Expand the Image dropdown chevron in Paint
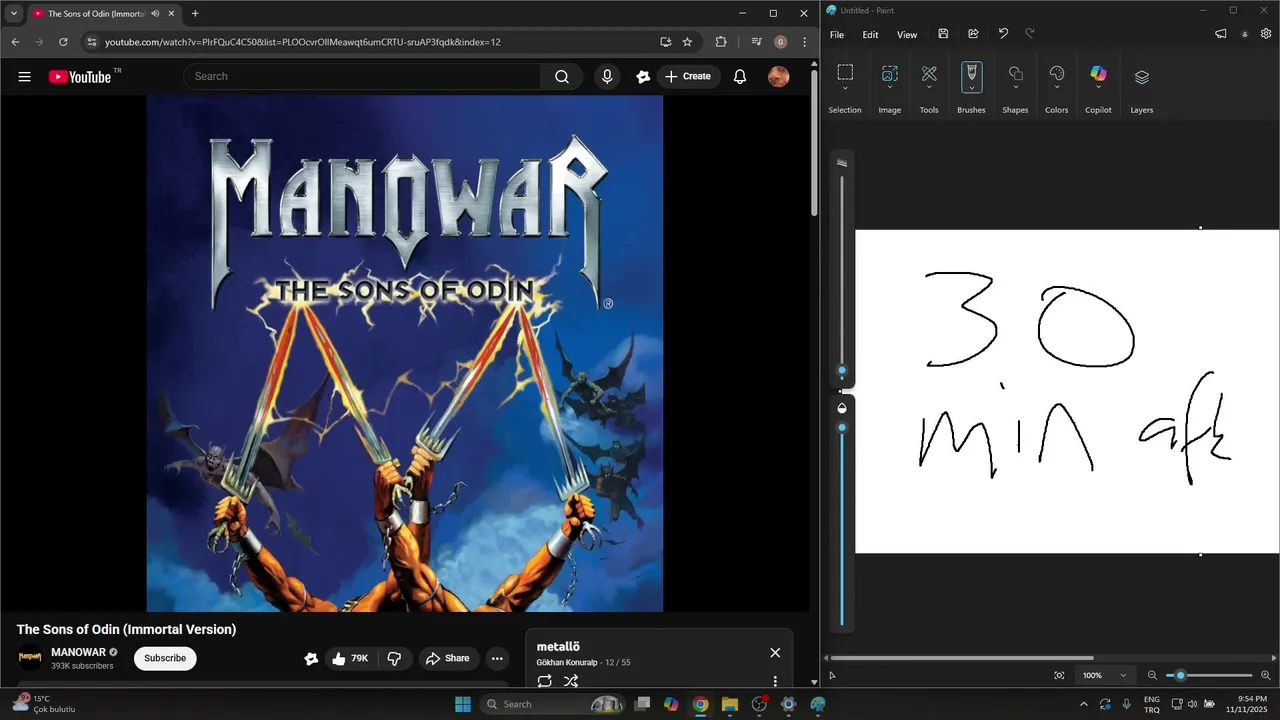 coord(889,88)
